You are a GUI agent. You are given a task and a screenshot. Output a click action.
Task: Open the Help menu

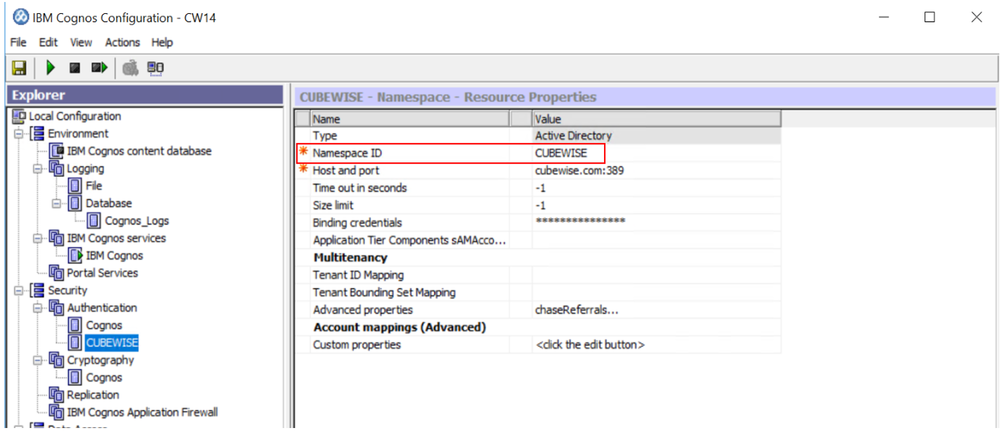click(162, 42)
